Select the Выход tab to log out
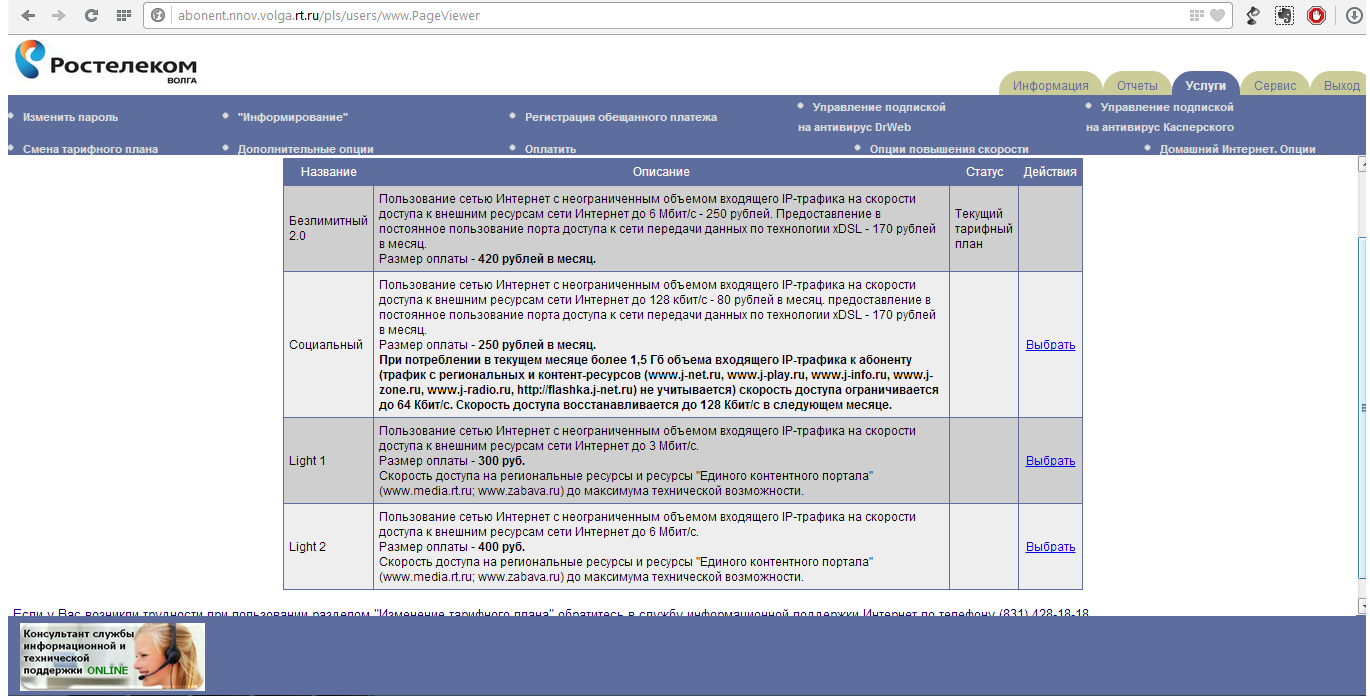 tap(1341, 86)
